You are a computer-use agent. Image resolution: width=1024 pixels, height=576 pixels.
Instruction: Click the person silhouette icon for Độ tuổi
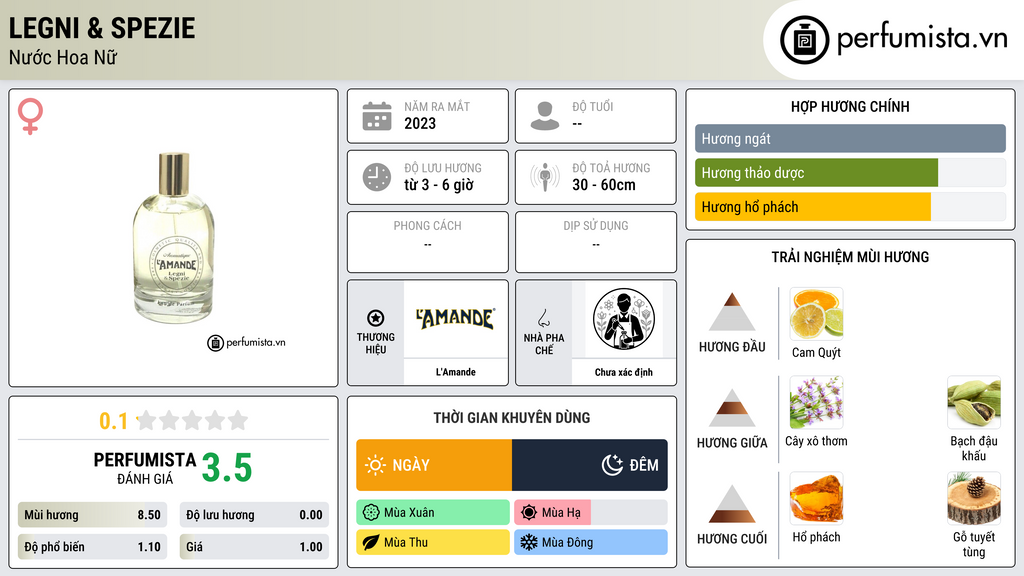545,116
